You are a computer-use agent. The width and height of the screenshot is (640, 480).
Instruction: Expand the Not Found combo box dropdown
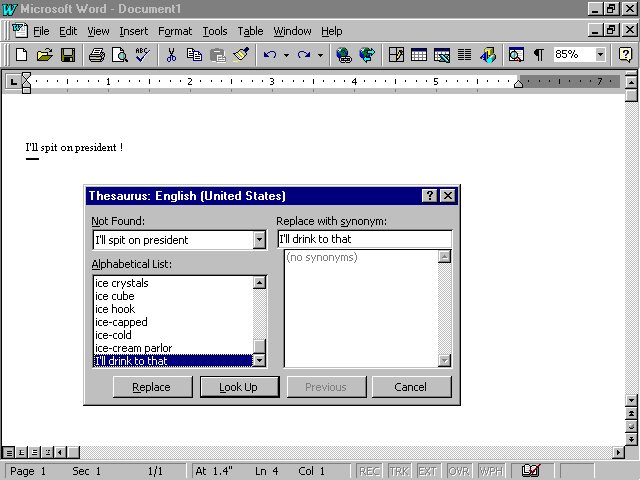pyautogui.click(x=259, y=240)
